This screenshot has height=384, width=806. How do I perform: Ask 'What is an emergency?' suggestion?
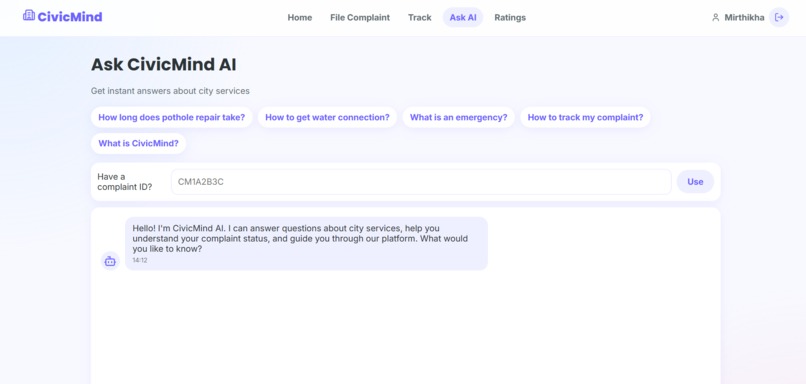(459, 117)
